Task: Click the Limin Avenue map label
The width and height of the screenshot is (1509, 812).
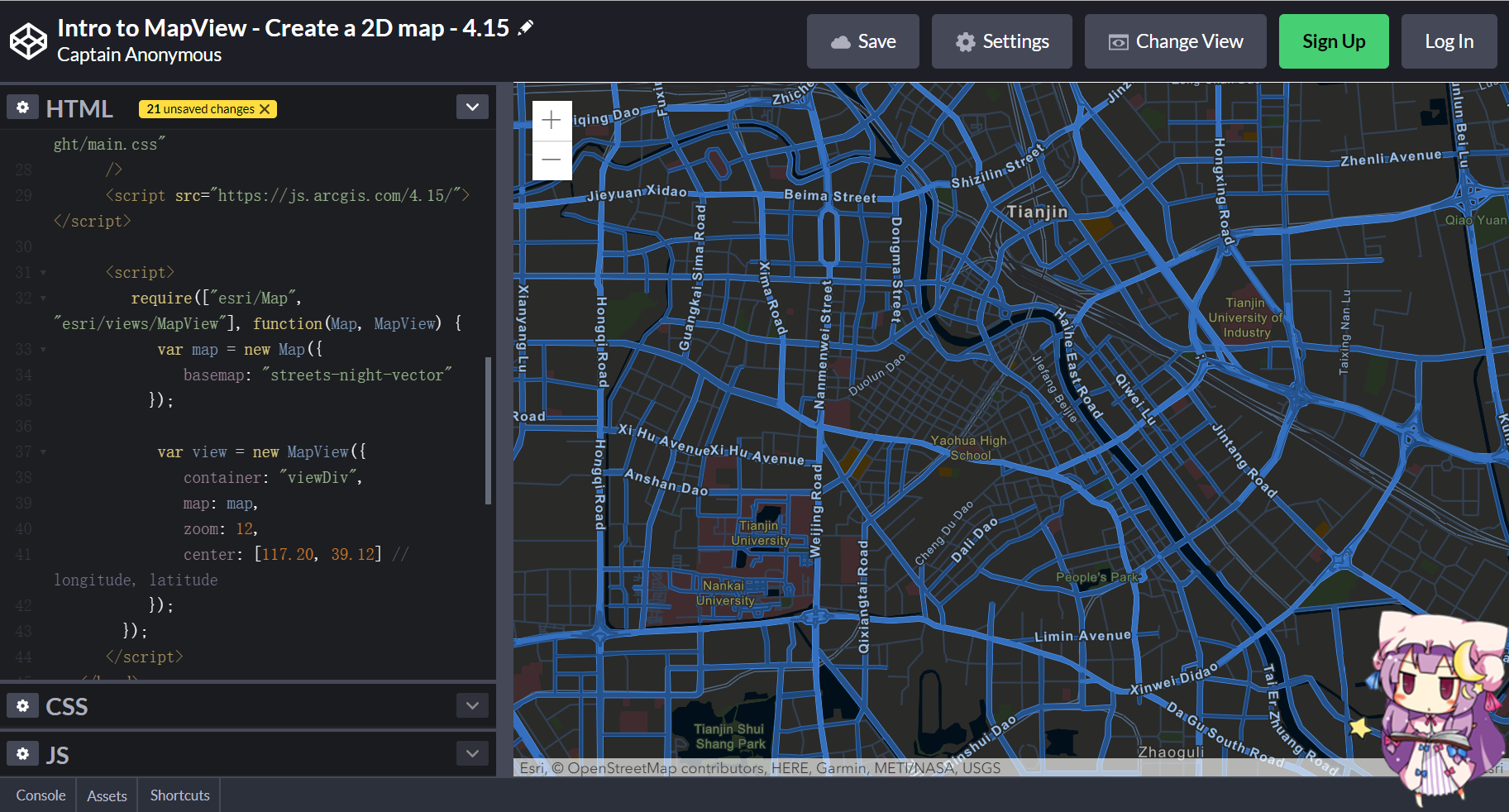Action: pyautogui.click(x=1082, y=636)
